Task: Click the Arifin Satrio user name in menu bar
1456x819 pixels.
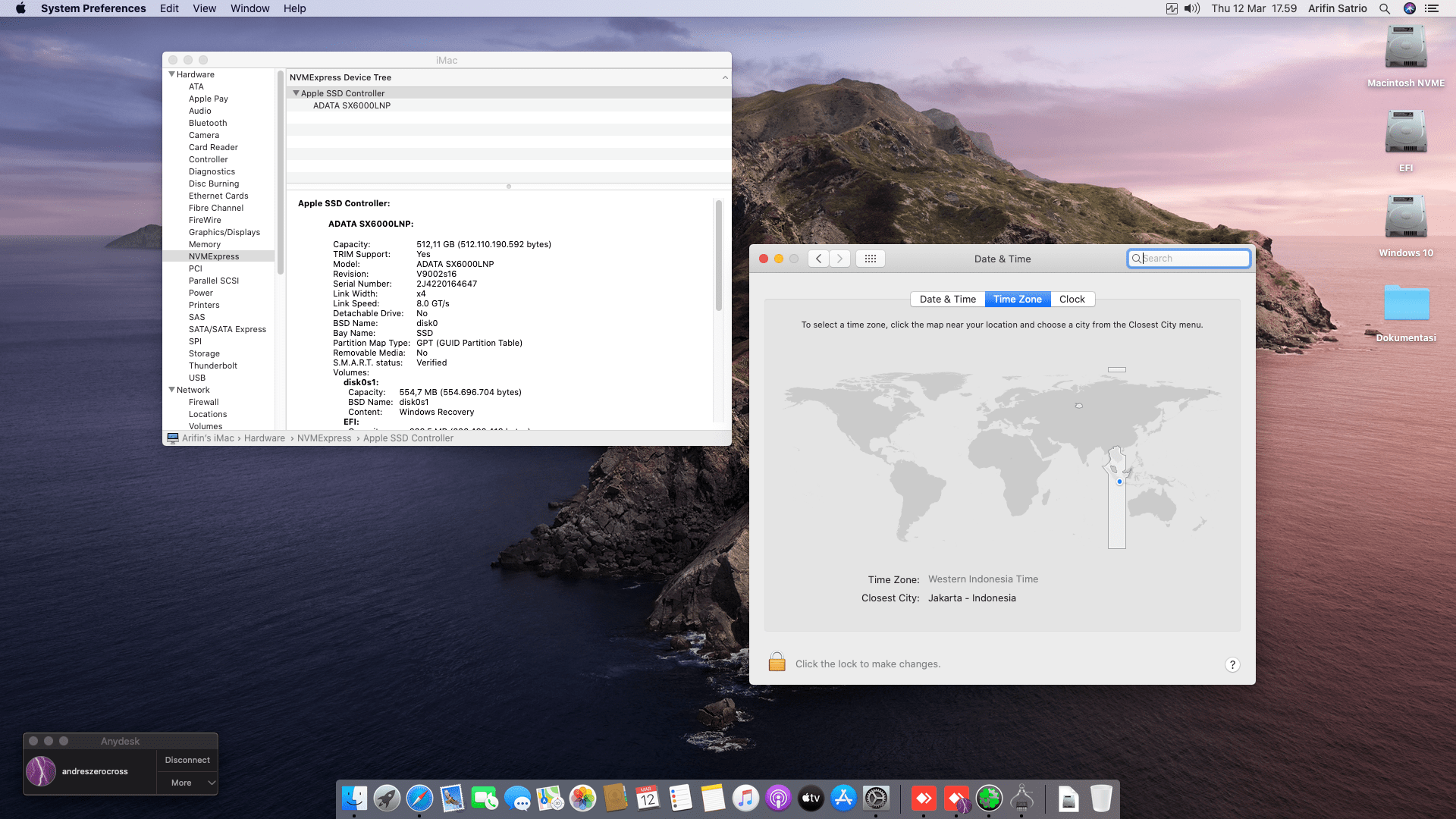Action: pyautogui.click(x=1338, y=8)
